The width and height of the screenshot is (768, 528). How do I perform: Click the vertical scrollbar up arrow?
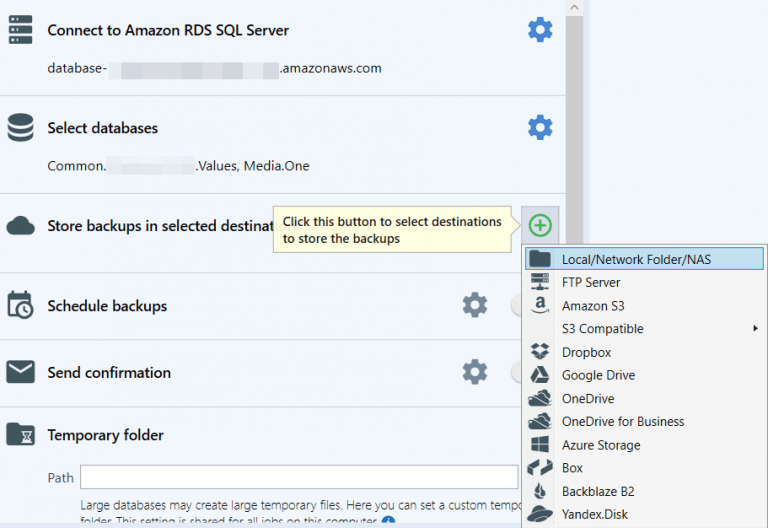click(574, 8)
